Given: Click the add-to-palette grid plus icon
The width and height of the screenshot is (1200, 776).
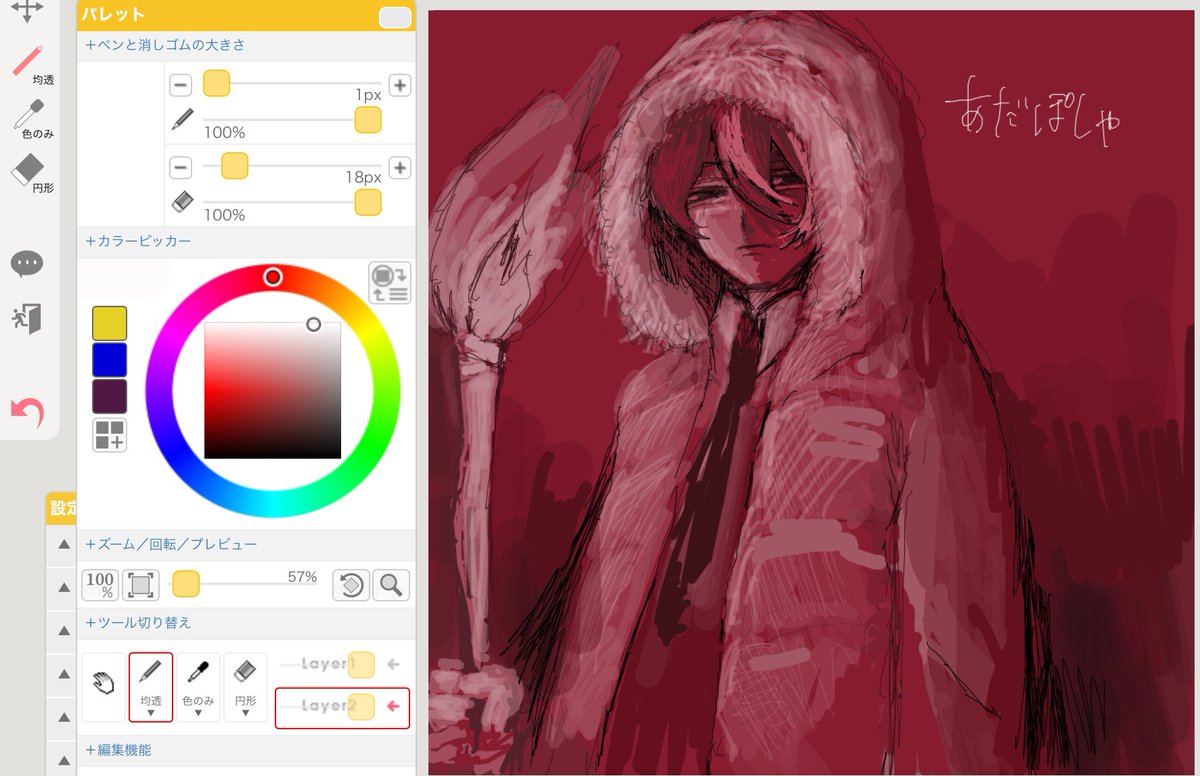Looking at the screenshot, I should tap(109, 435).
